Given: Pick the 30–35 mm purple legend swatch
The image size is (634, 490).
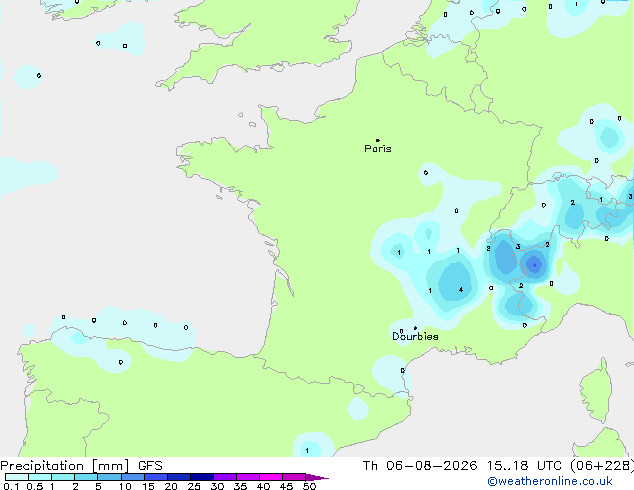Looking at the screenshot, I should 225,477.
